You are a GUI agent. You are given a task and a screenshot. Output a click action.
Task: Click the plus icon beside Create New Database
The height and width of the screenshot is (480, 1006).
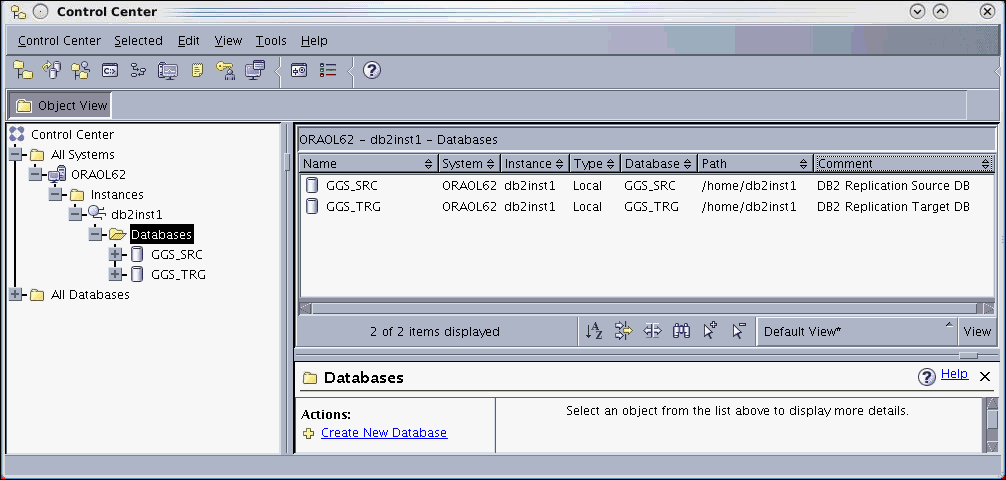(x=309, y=433)
